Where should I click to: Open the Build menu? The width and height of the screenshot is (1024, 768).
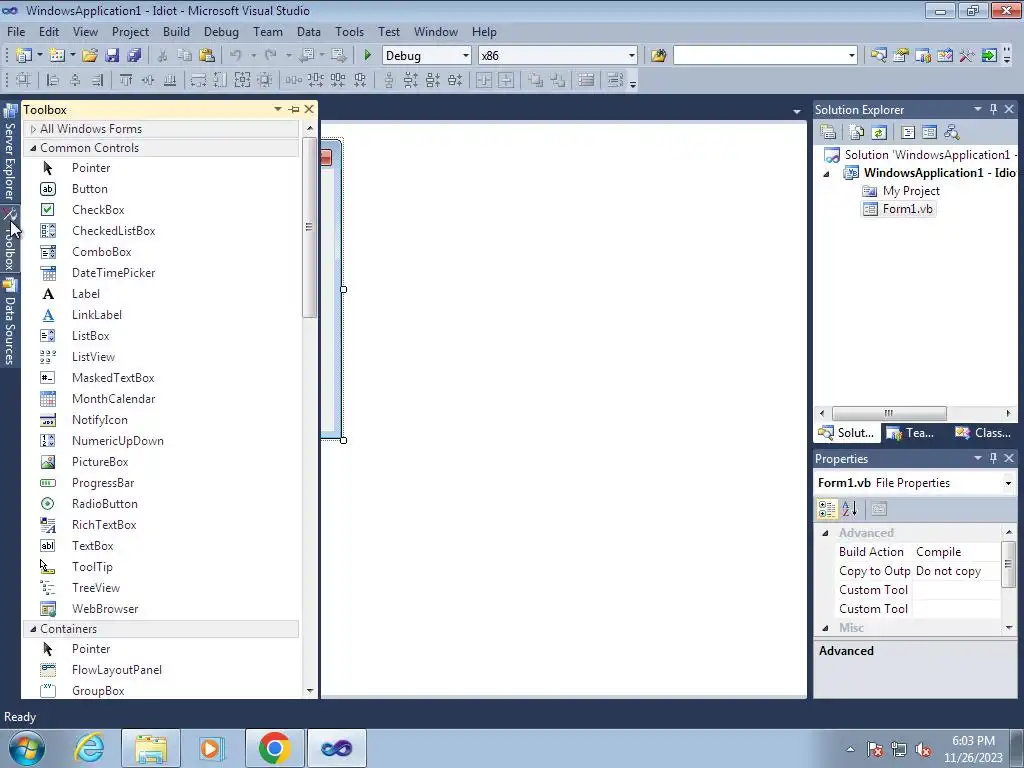176,31
